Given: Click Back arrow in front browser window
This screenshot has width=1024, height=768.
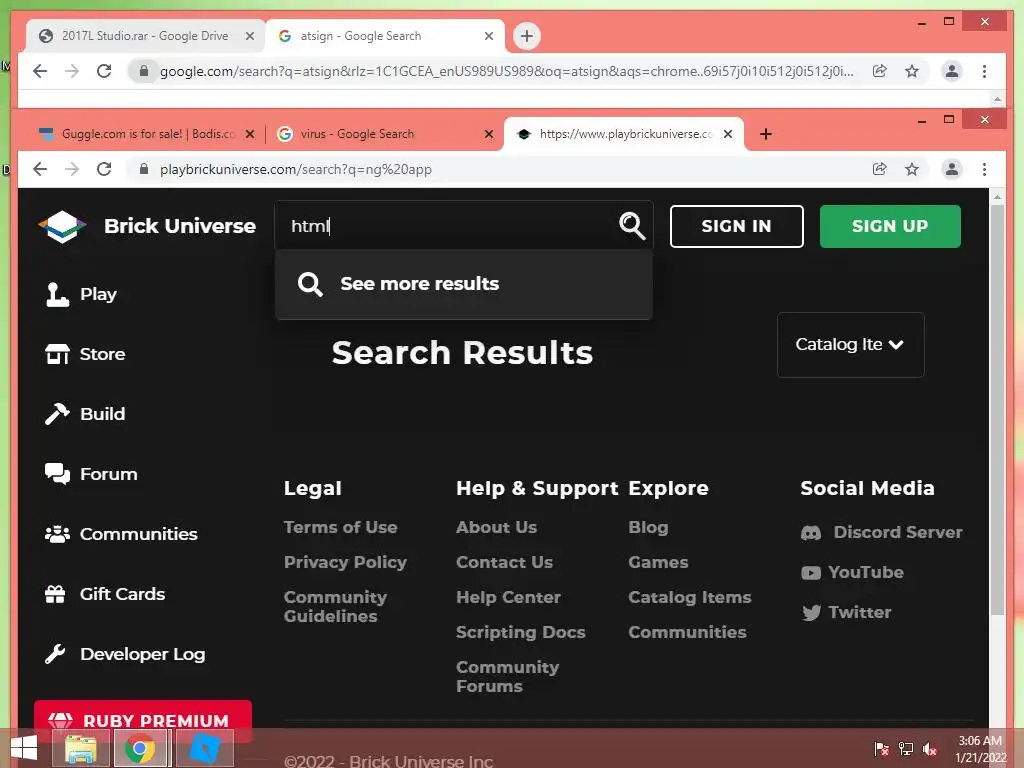Looking at the screenshot, I should pos(40,169).
